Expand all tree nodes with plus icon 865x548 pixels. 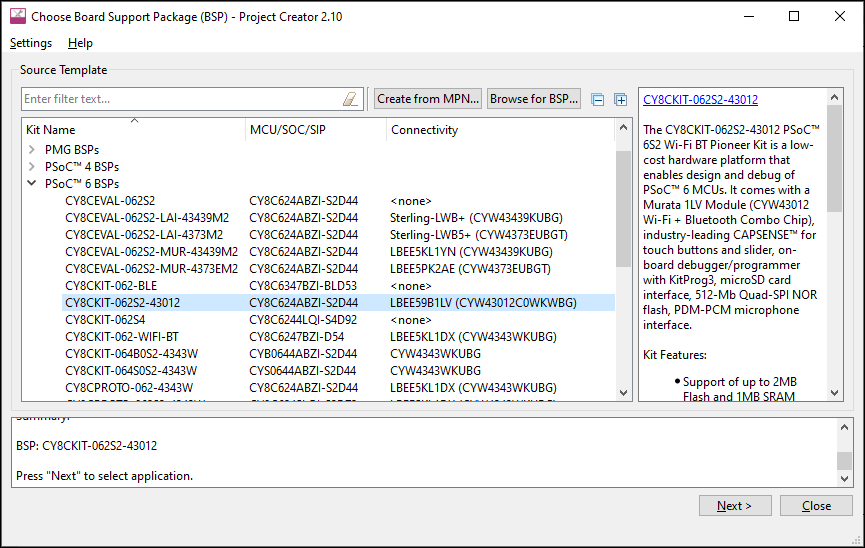[621, 99]
